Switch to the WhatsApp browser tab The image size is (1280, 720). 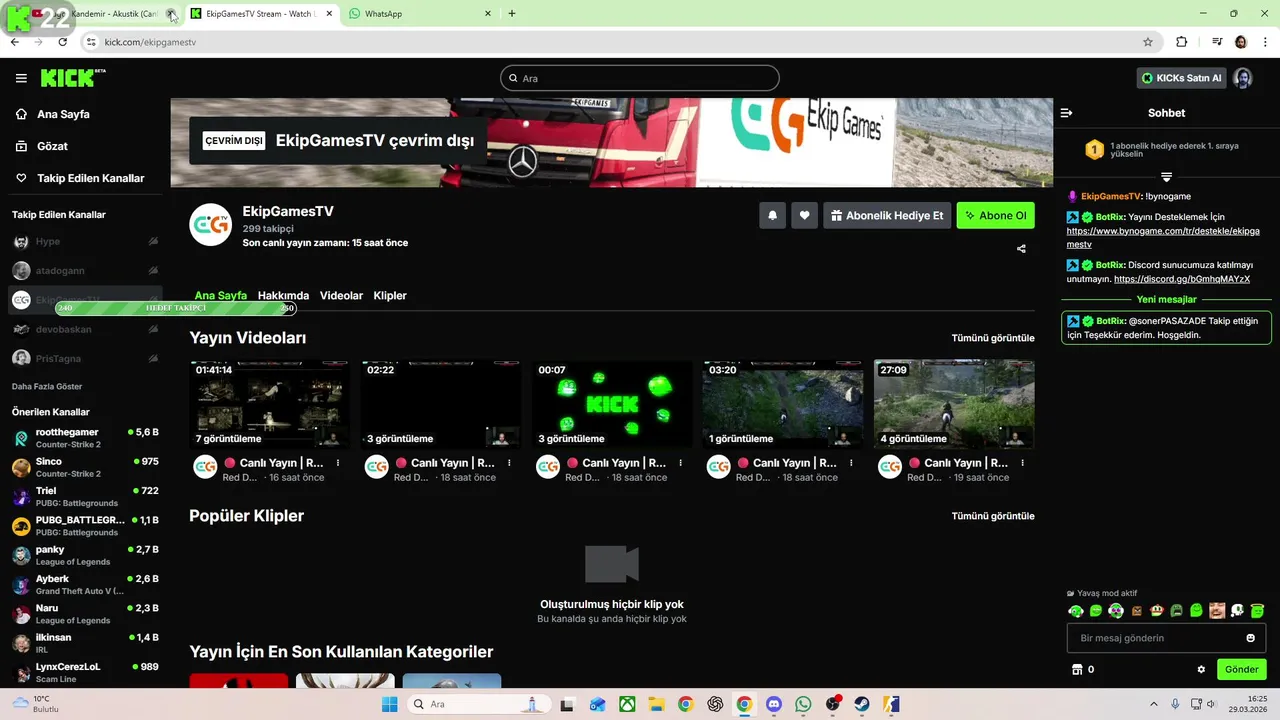coord(420,14)
